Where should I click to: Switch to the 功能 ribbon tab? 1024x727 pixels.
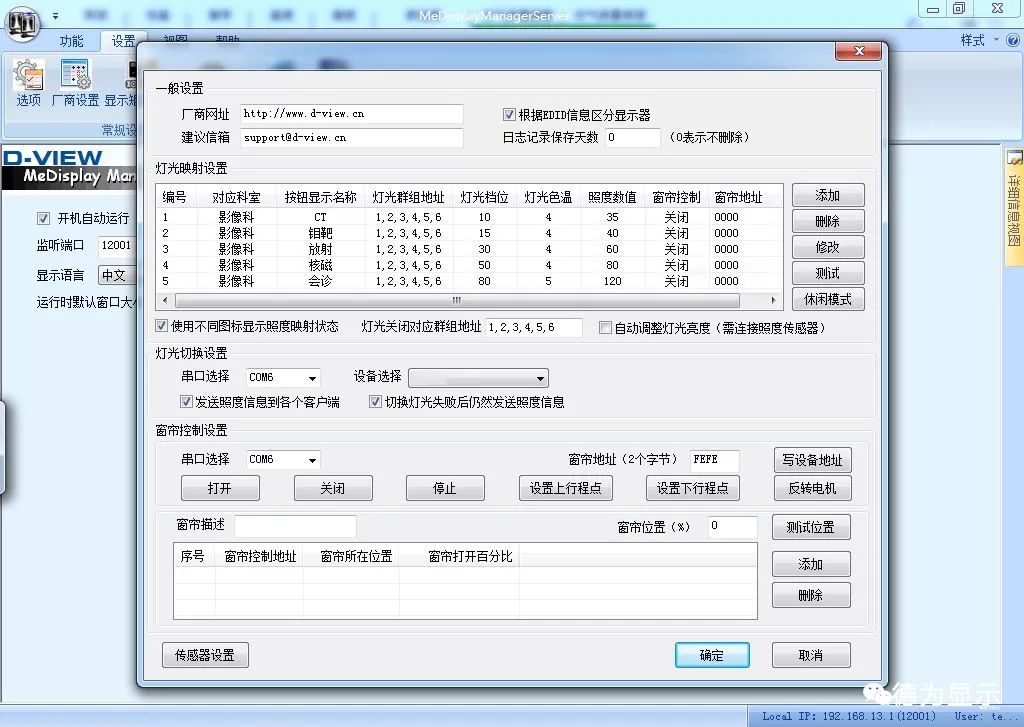pyautogui.click(x=71, y=41)
